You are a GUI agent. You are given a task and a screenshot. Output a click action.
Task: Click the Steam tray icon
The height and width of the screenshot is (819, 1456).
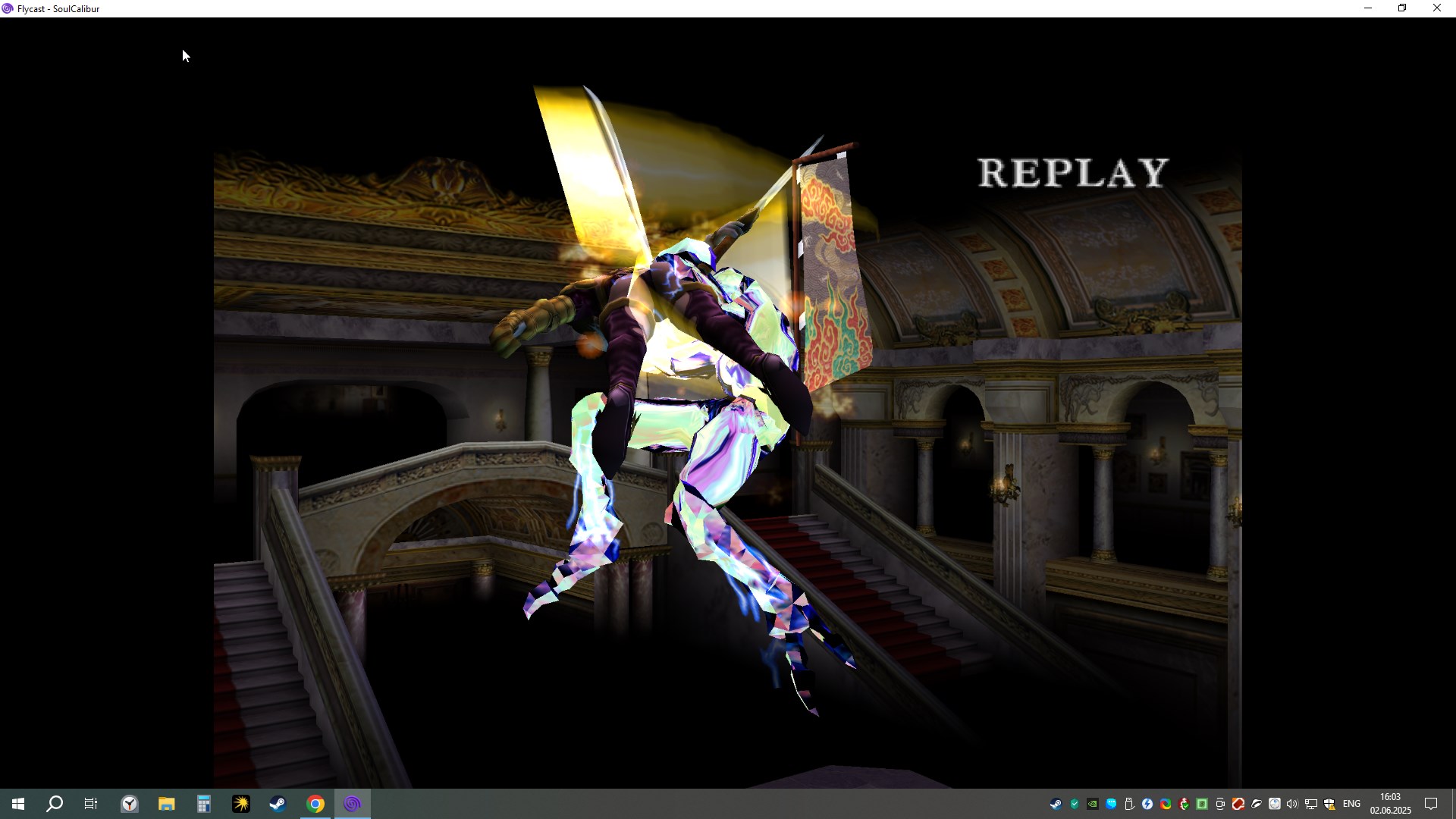click(x=1056, y=804)
